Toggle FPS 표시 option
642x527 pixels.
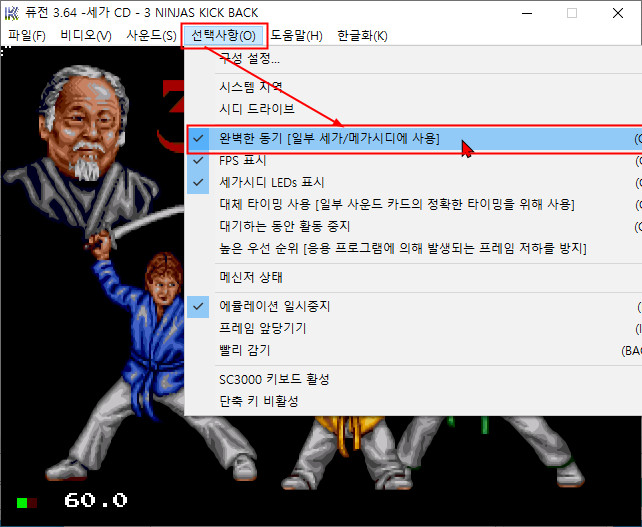pos(414,161)
